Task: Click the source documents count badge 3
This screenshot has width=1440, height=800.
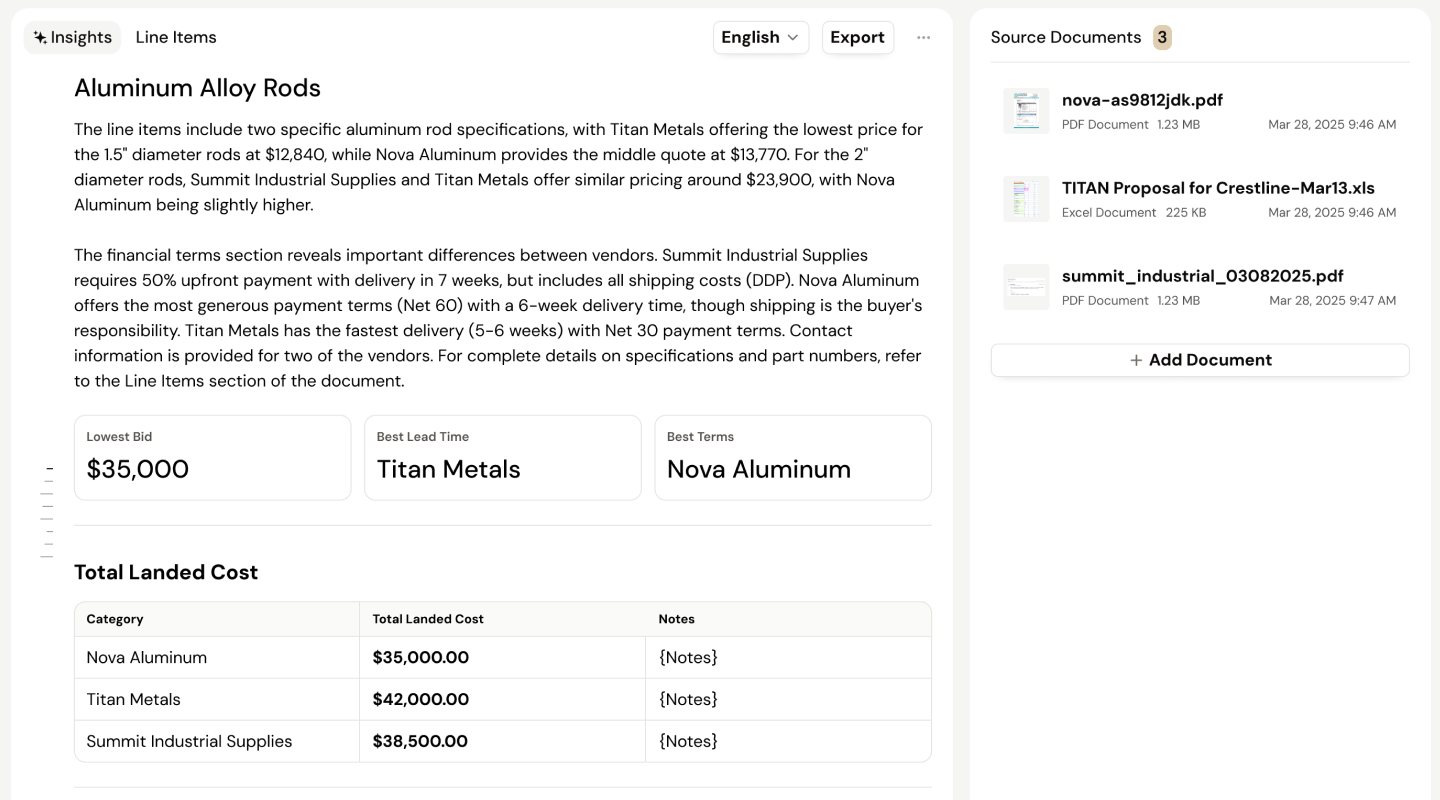Action: pyautogui.click(x=1162, y=37)
